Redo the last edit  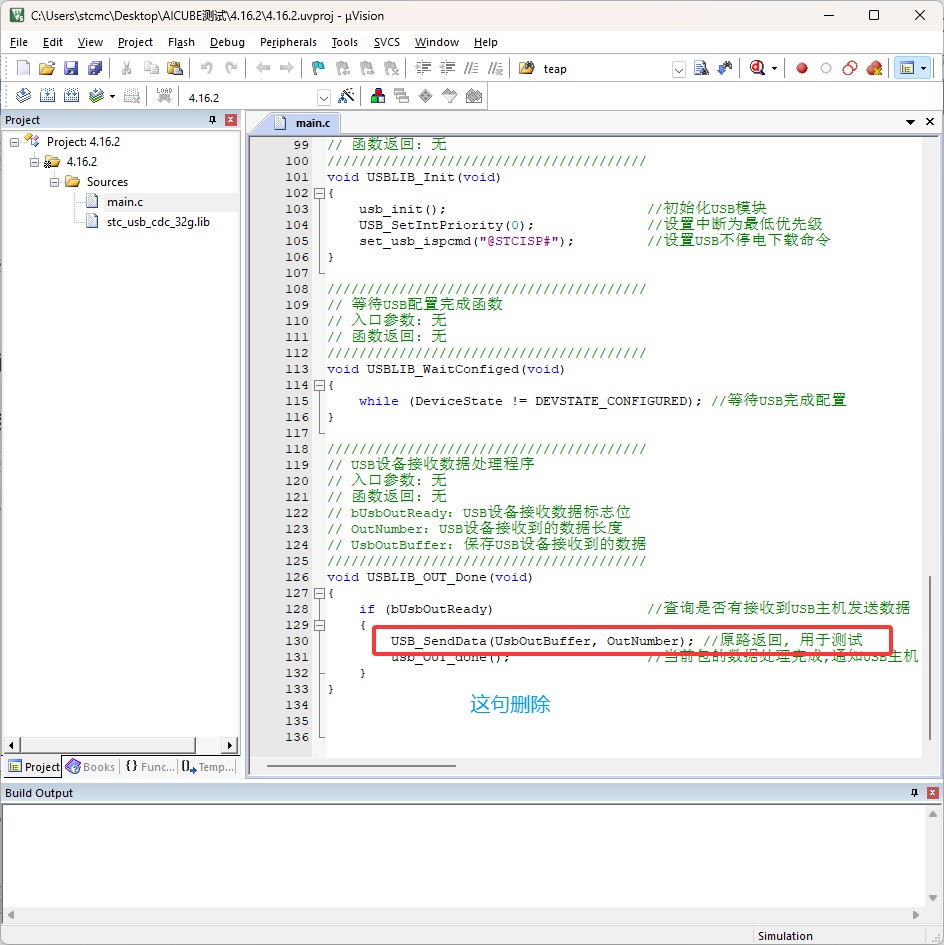(231, 68)
